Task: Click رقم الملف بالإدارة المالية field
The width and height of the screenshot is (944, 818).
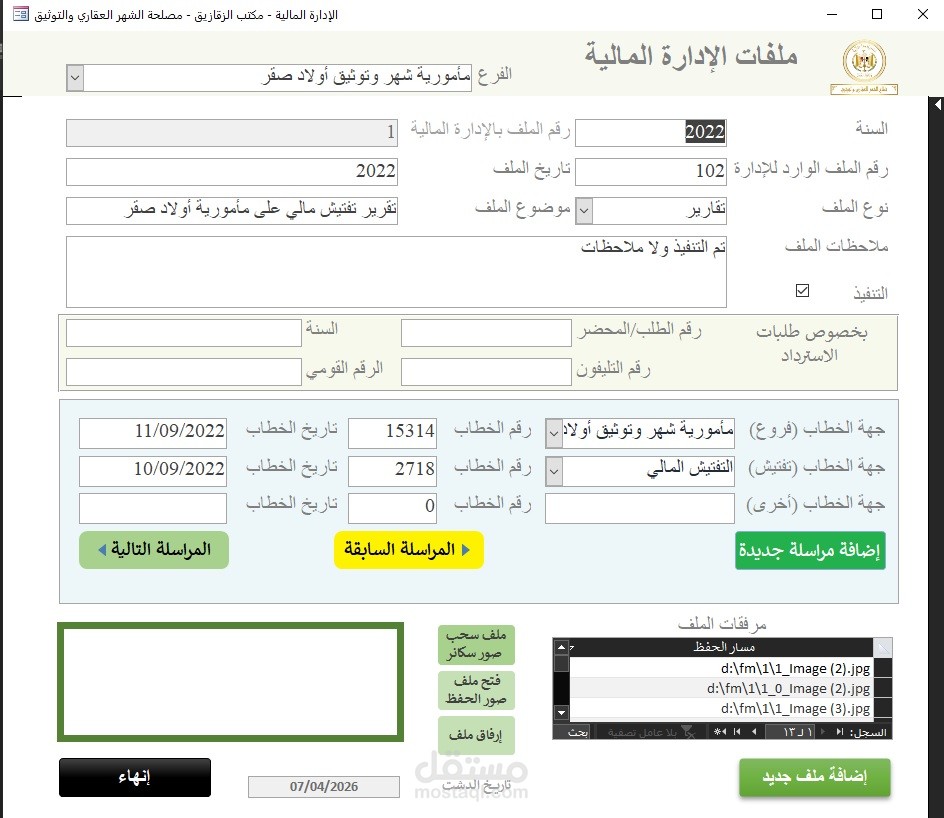Action: tap(232, 132)
